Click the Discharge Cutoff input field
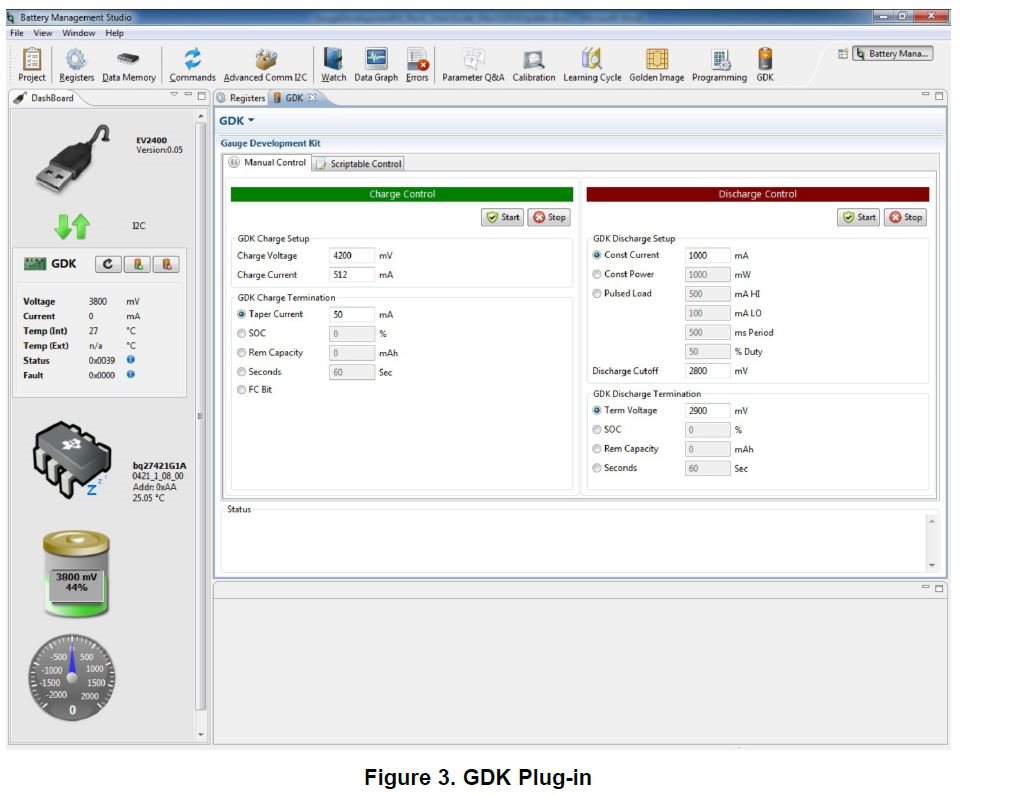 [707, 371]
